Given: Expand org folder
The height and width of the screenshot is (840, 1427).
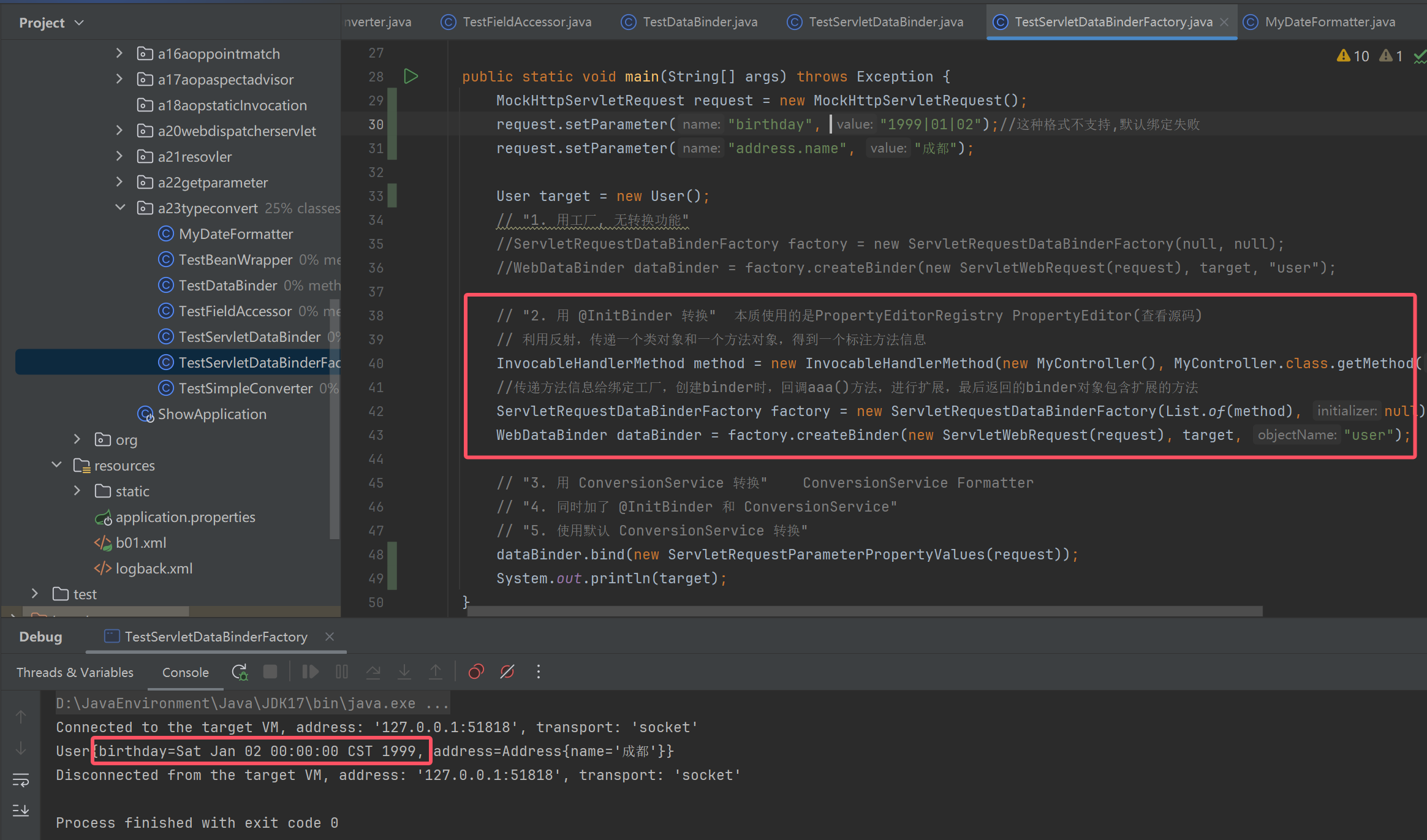Looking at the screenshot, I should (77, 439).
